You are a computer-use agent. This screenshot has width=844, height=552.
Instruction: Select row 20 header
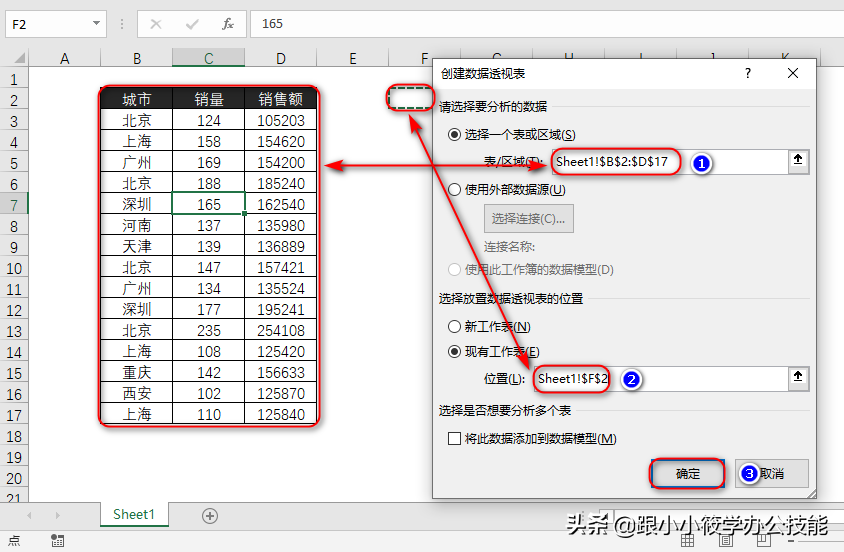point(14,478)
